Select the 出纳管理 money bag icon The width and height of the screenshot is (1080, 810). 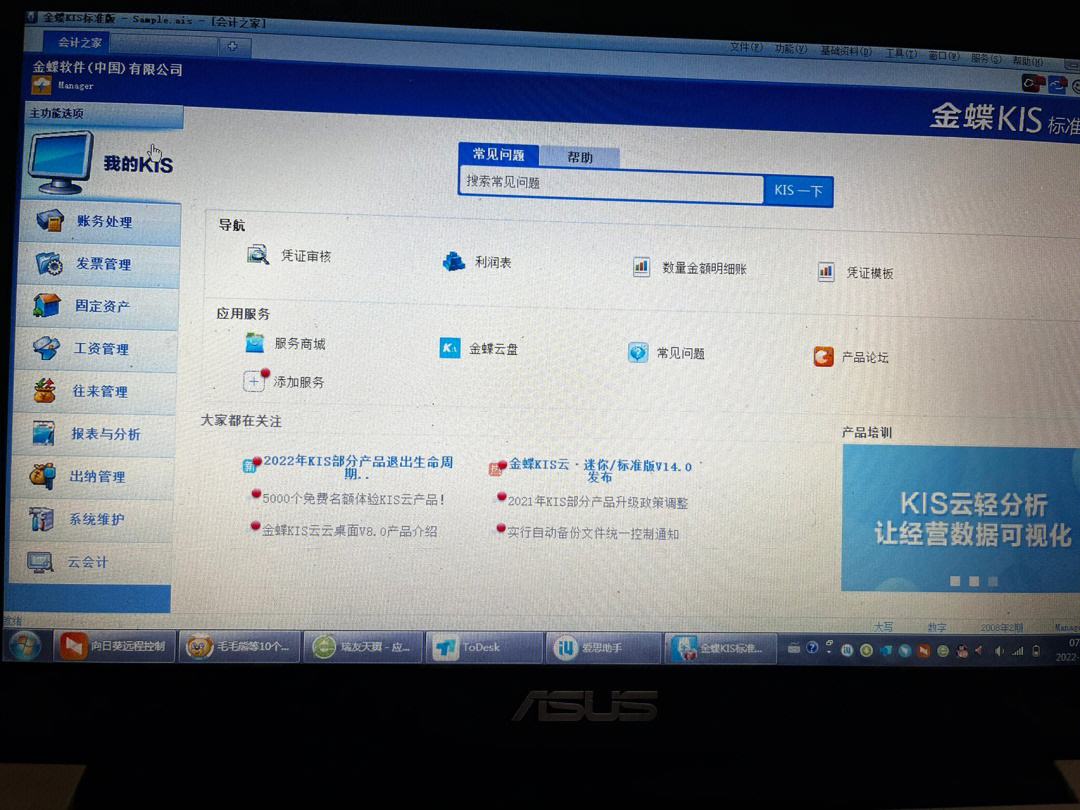(x=42, y=476)
